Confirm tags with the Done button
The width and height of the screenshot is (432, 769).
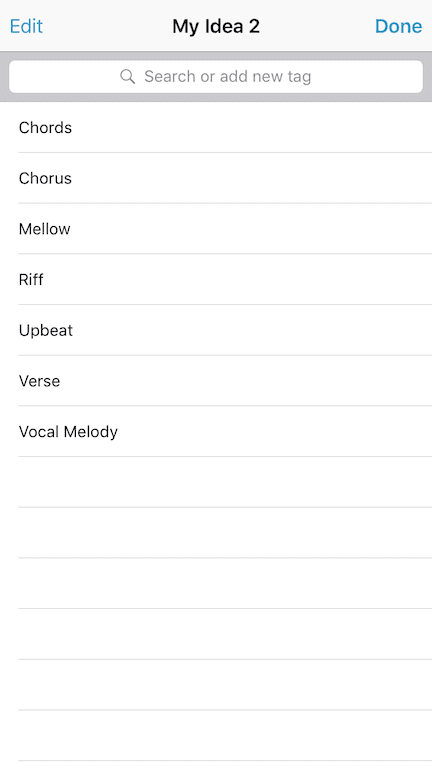(x=398, y=26)
